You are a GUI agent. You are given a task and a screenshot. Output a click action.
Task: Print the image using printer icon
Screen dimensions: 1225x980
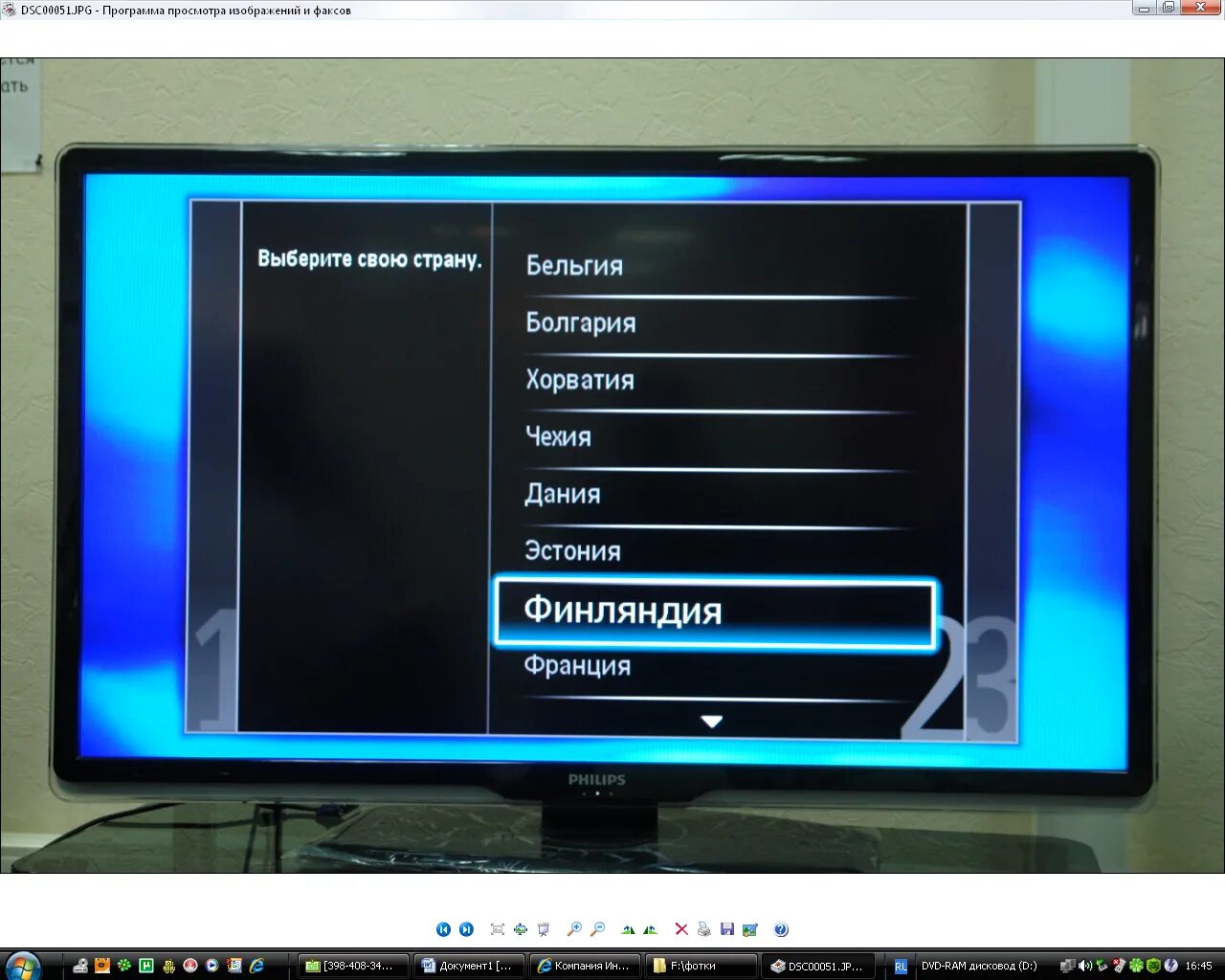point(704,929)
